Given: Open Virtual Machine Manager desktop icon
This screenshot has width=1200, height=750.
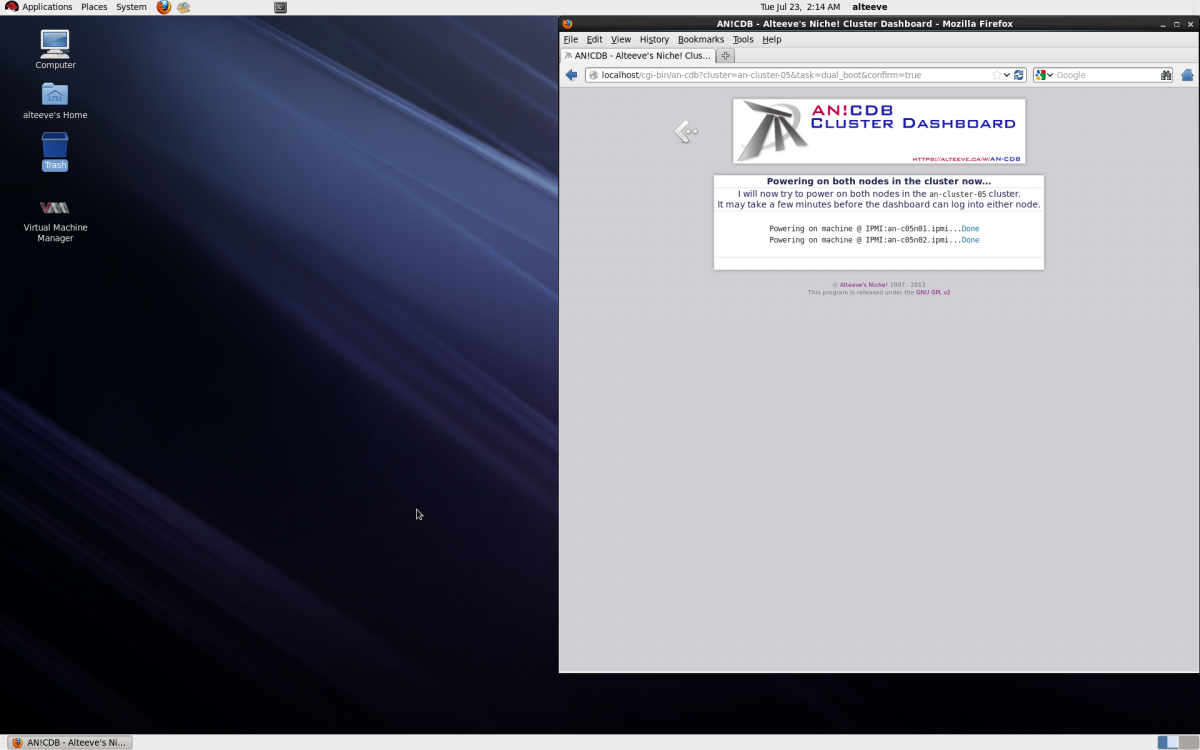Looking at the screenshot, I should click(x=55, y=208).
